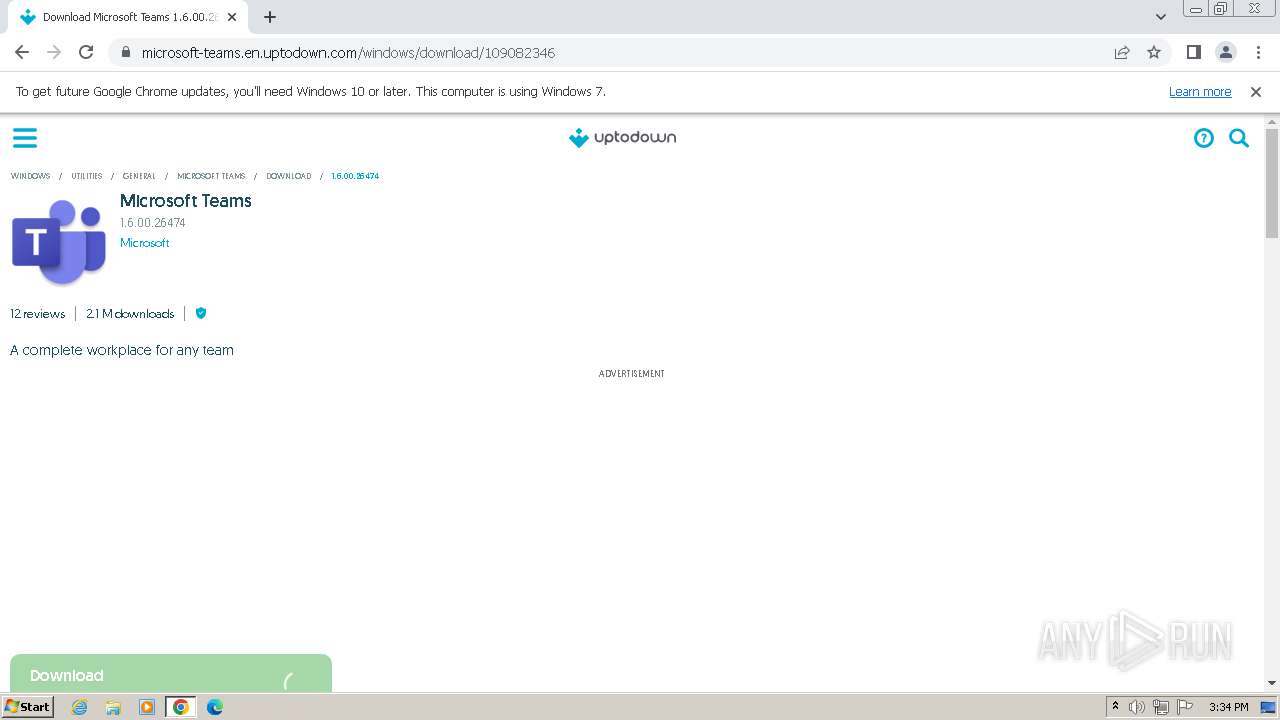Viewport: 1280px width, 720px height.
Task: Go to GENERAL breadcrumb
Action: pos(139,176)
